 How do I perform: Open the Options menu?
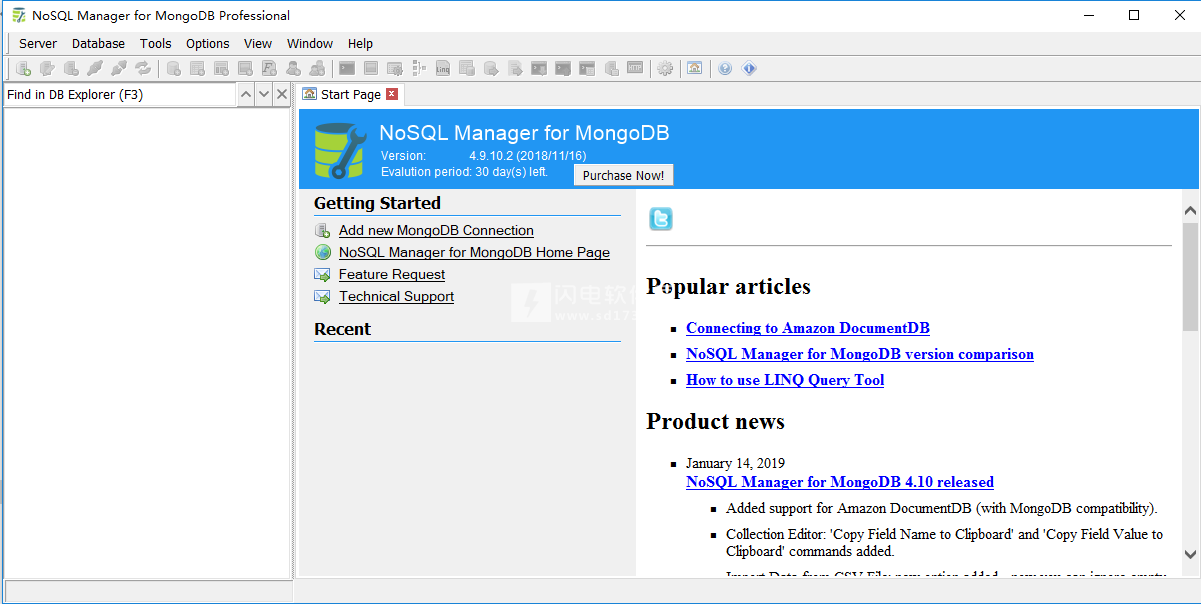pos(208,43)
